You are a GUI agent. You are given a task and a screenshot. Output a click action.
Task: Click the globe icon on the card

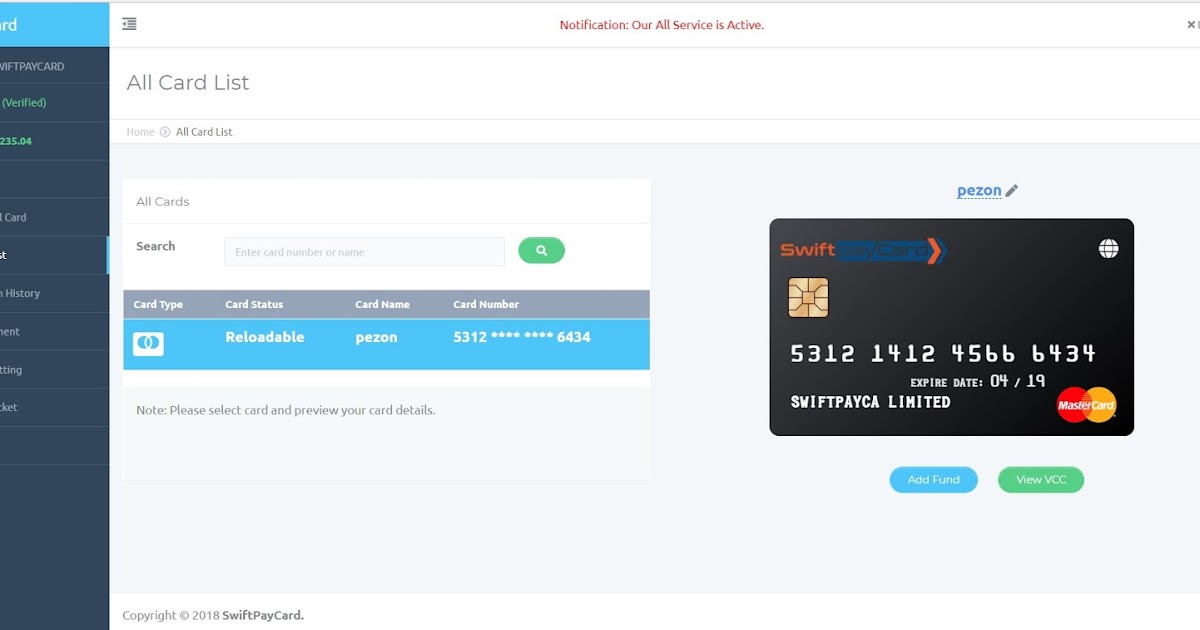click(1108, 247)
